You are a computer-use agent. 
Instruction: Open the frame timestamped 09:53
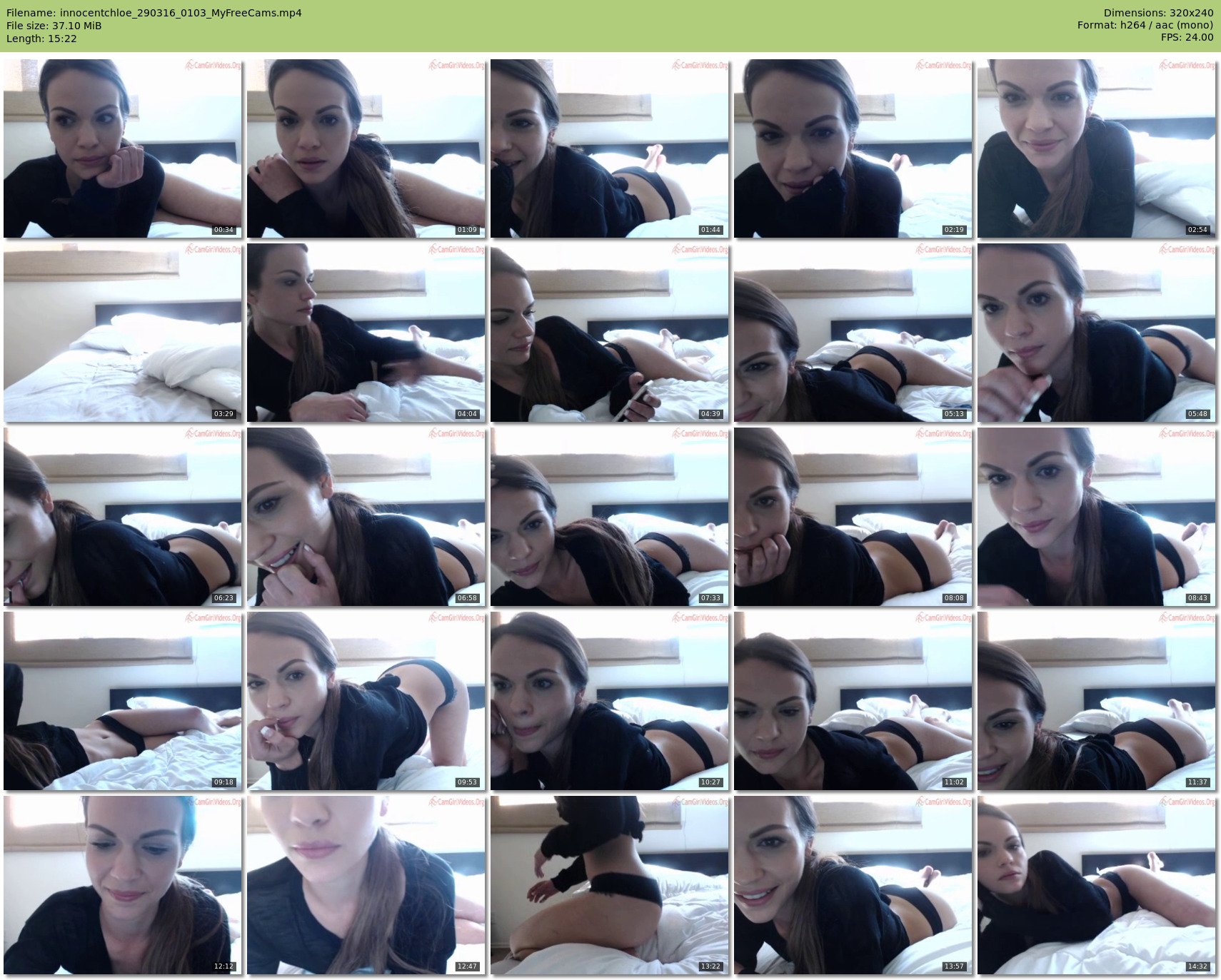(366, 701)
